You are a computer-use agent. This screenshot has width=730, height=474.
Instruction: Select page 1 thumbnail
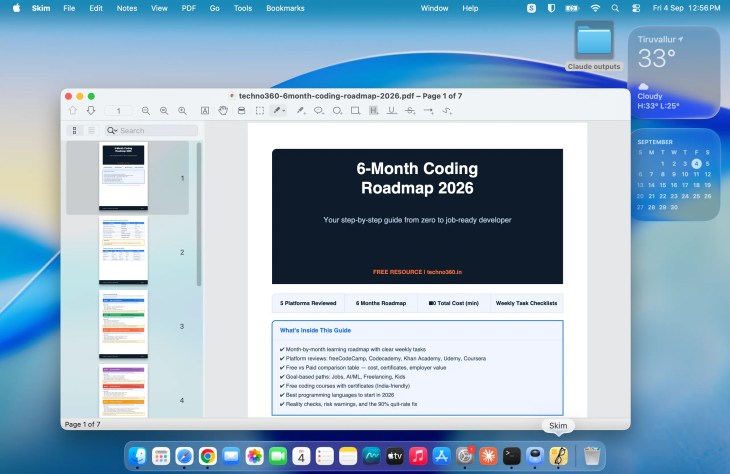coord(123,177)
